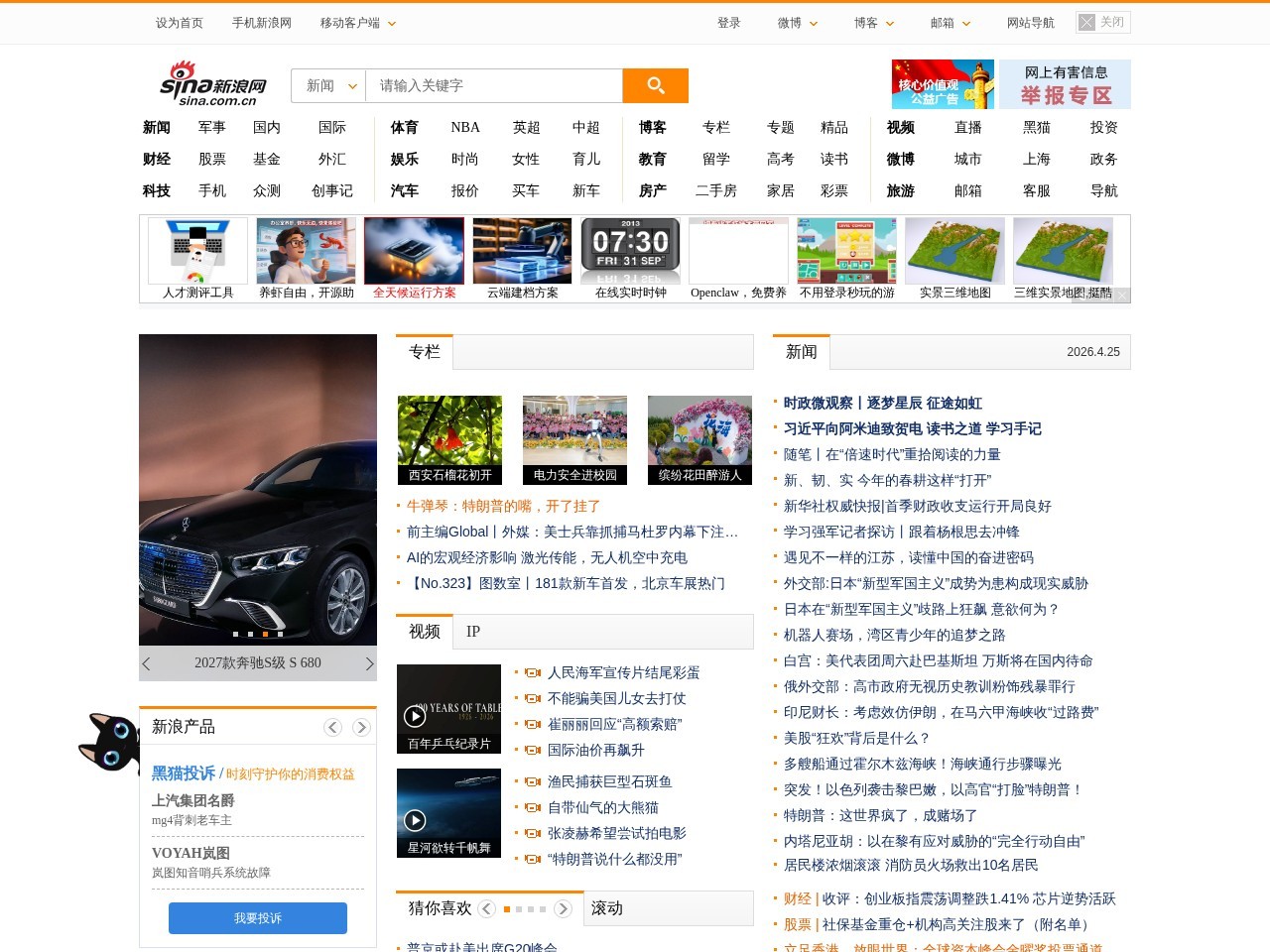Switch to the 滚动 tab
The width and height of the screenshot is (1270, 952).
click(x=606, y=907)
